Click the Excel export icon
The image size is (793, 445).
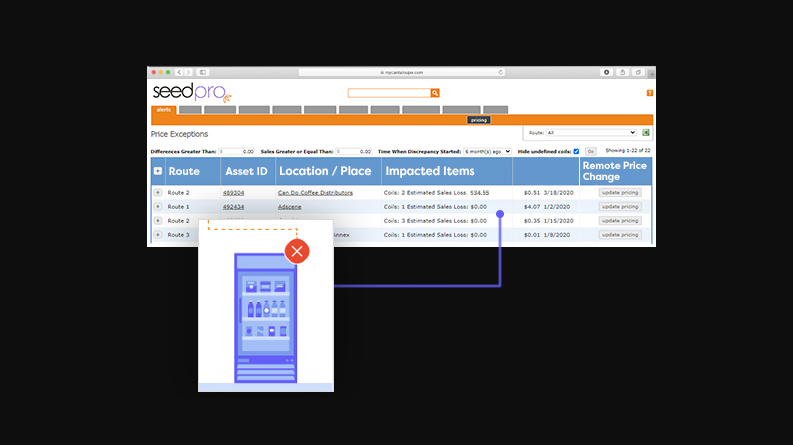646,132
